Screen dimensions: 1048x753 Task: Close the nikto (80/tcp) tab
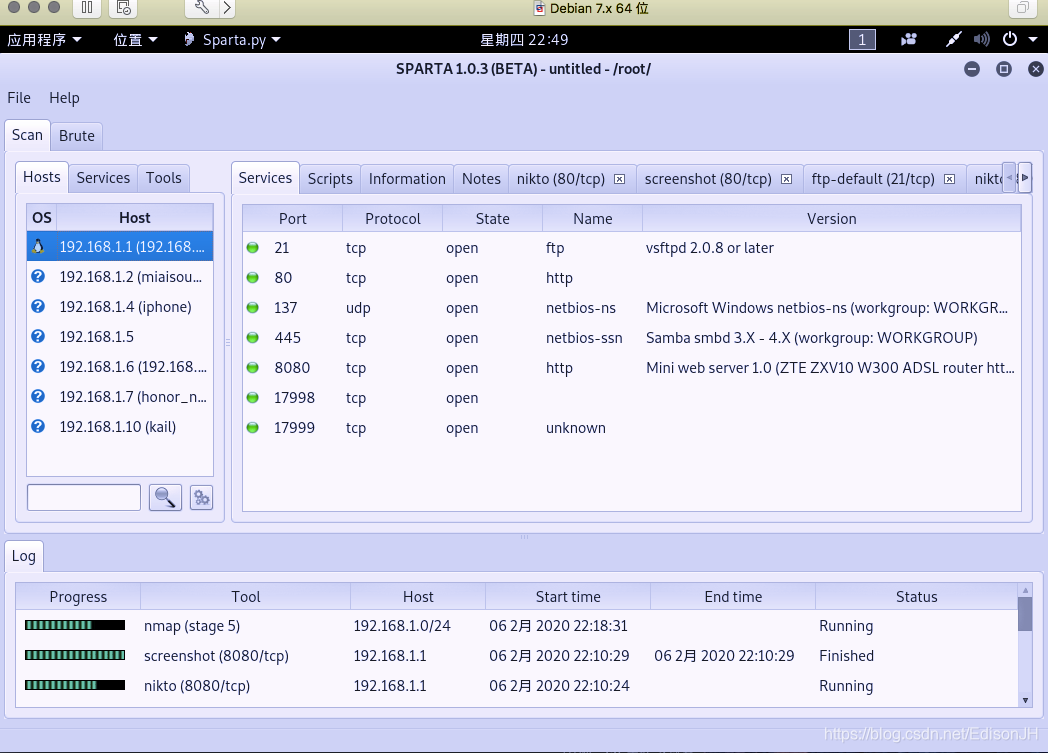coord(620,179)
